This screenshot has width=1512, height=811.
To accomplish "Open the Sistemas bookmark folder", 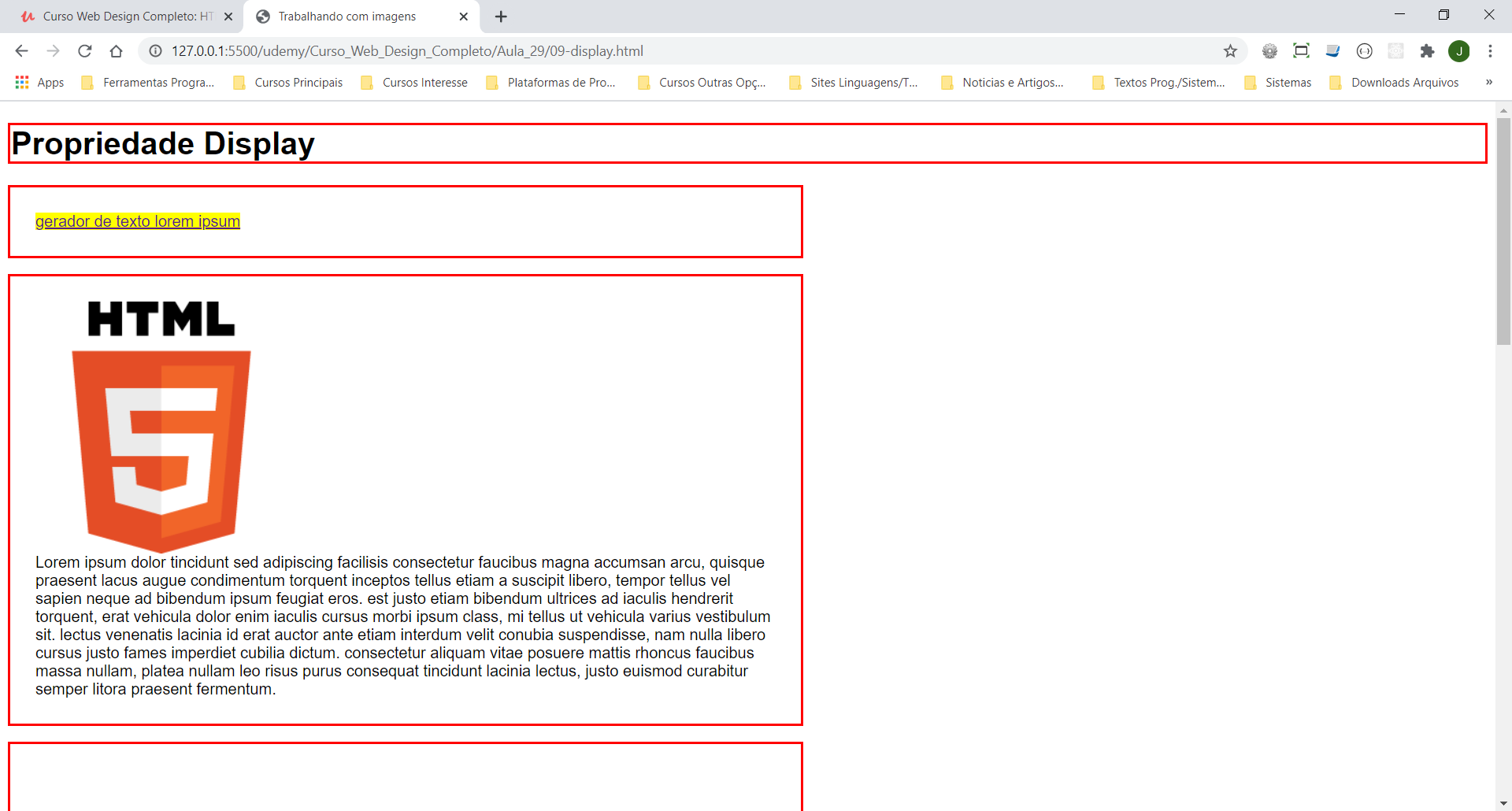I will 1278,83.
